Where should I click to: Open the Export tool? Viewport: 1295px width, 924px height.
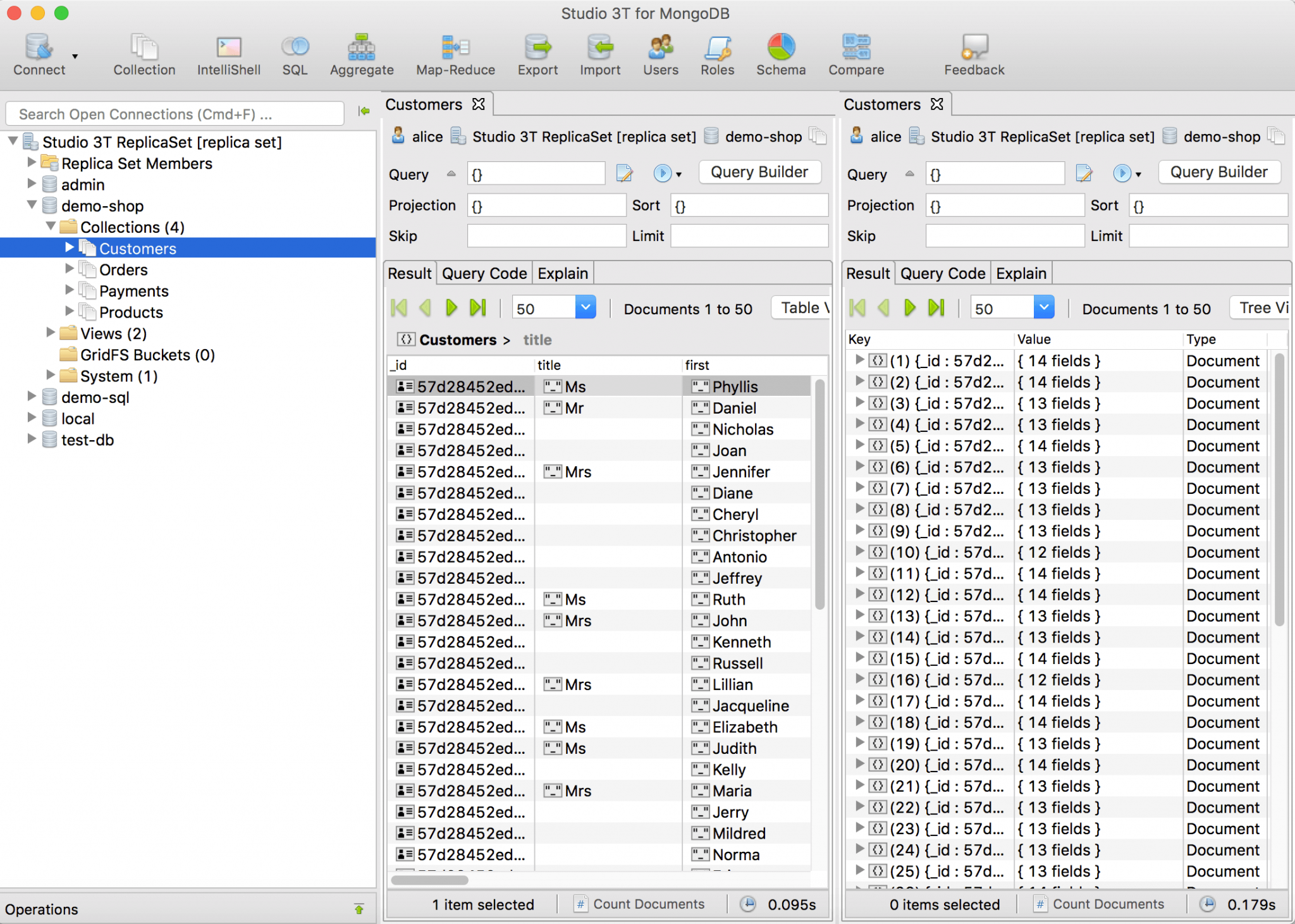click(x=537, y=54)
